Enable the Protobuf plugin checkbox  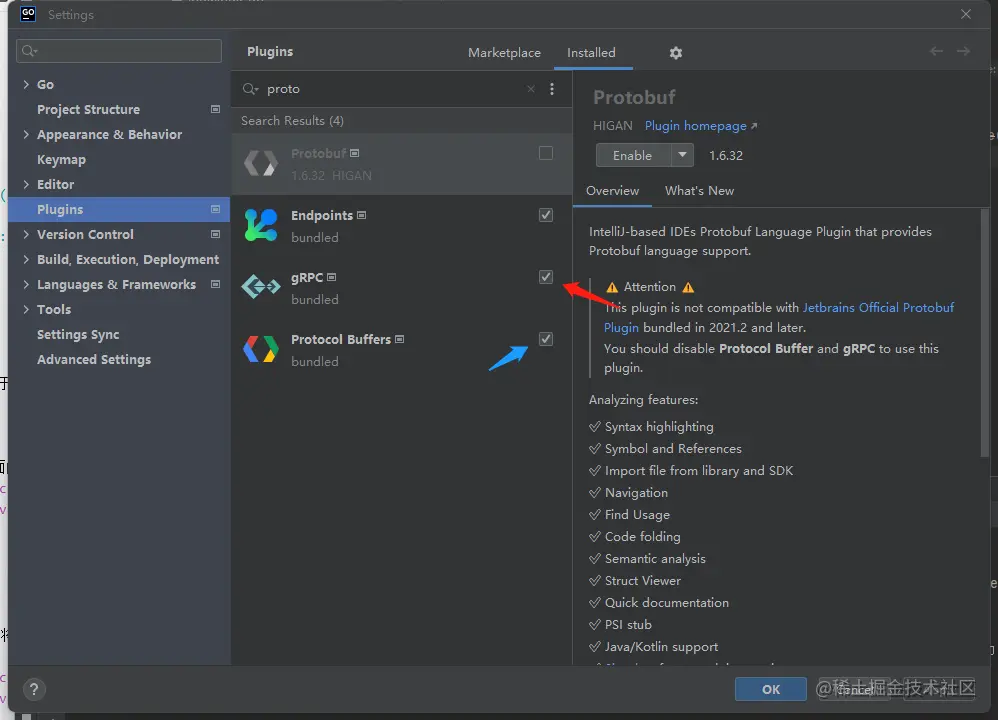tap(545, 153)
